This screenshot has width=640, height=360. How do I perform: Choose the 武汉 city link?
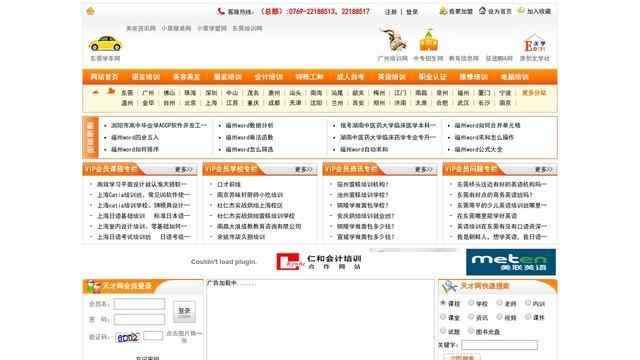[x=463, y=103]
